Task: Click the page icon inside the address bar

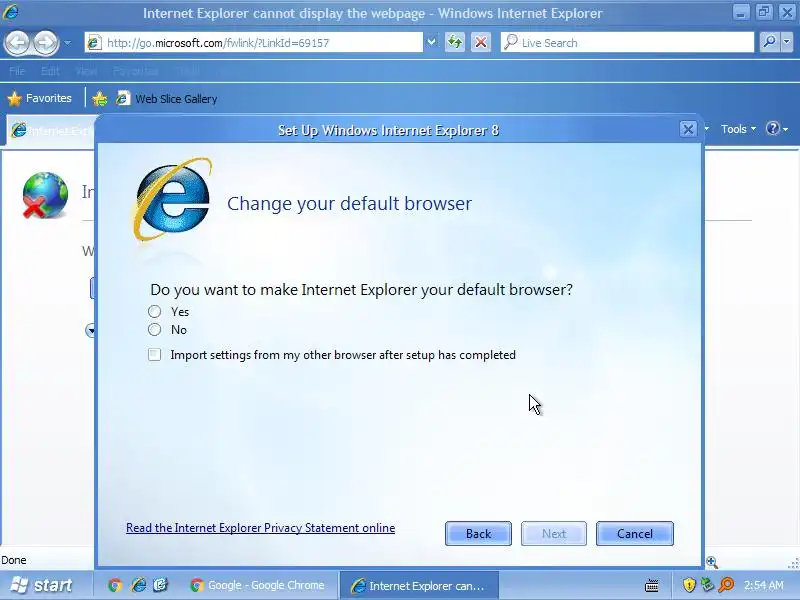Action: 94,42
